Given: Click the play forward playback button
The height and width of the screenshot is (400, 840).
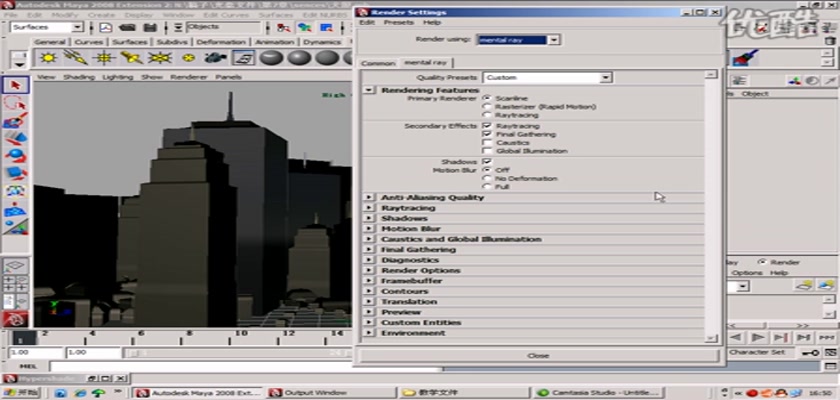Looking at the screenshot, I should 758,337.
